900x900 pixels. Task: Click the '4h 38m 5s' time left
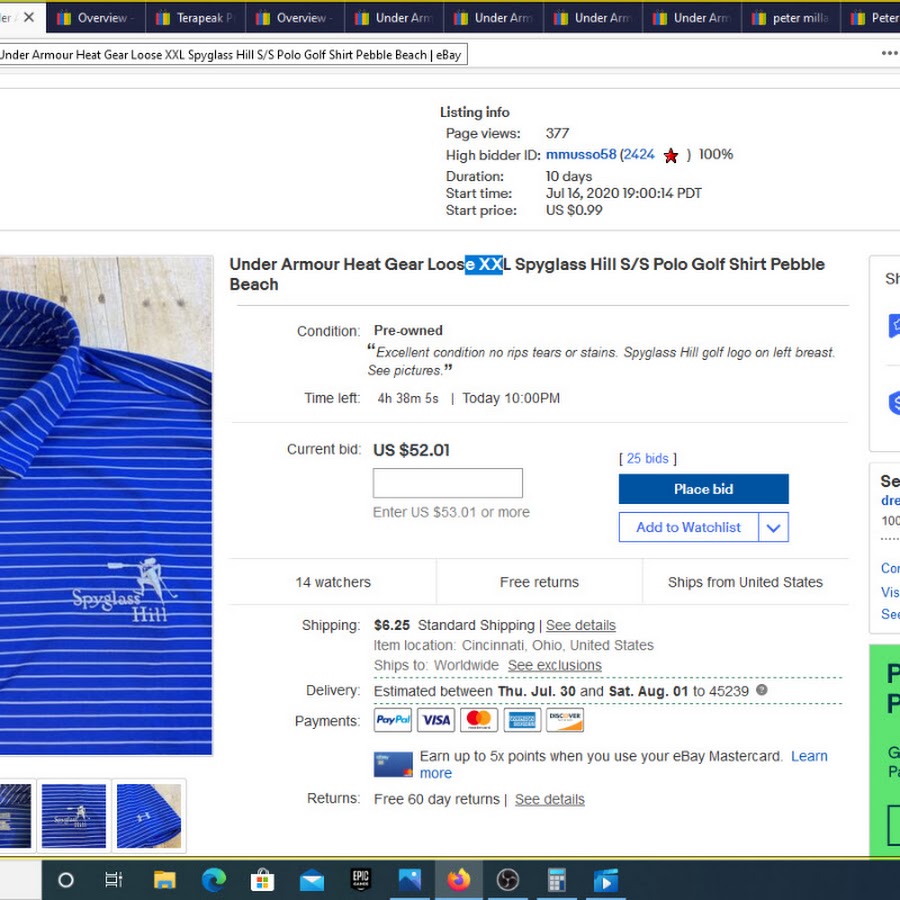408,398
